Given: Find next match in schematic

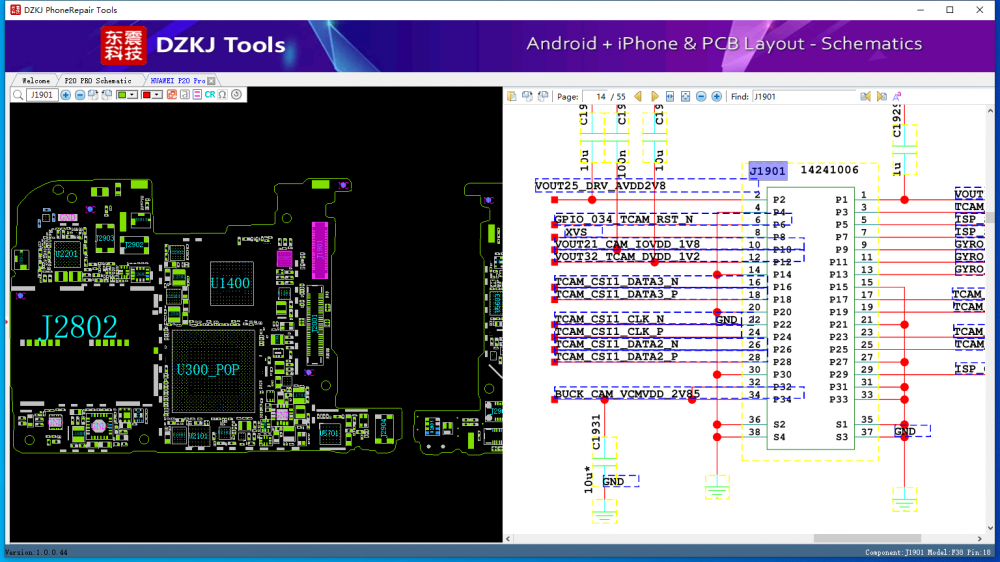Looking at the screenshot, I should coord(881,96).
